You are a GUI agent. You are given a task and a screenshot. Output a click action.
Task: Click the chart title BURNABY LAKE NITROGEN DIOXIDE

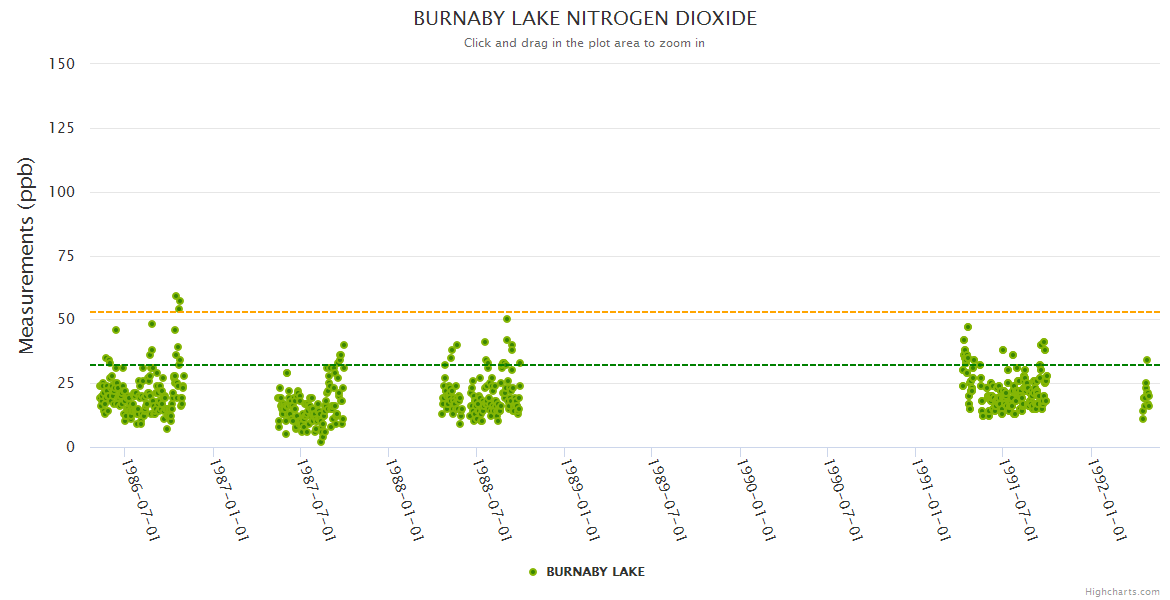tap(585, 19)
